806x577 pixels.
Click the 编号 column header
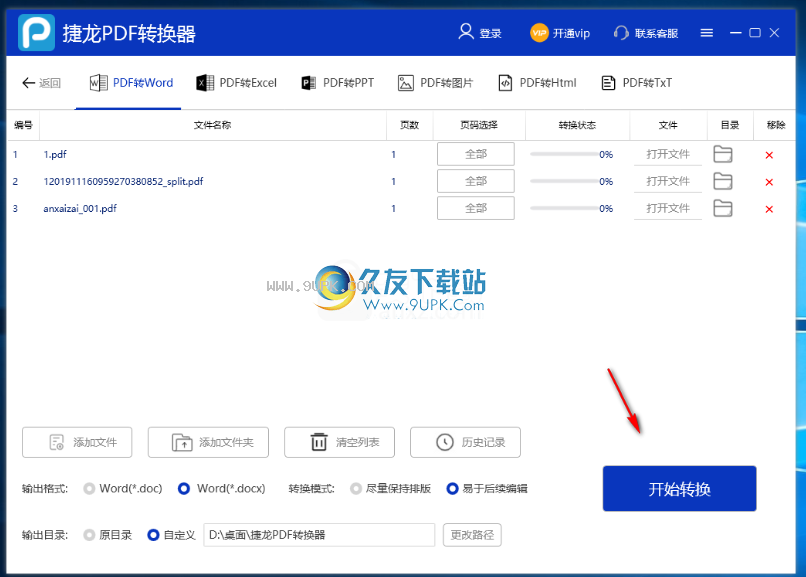click(23, 125)
